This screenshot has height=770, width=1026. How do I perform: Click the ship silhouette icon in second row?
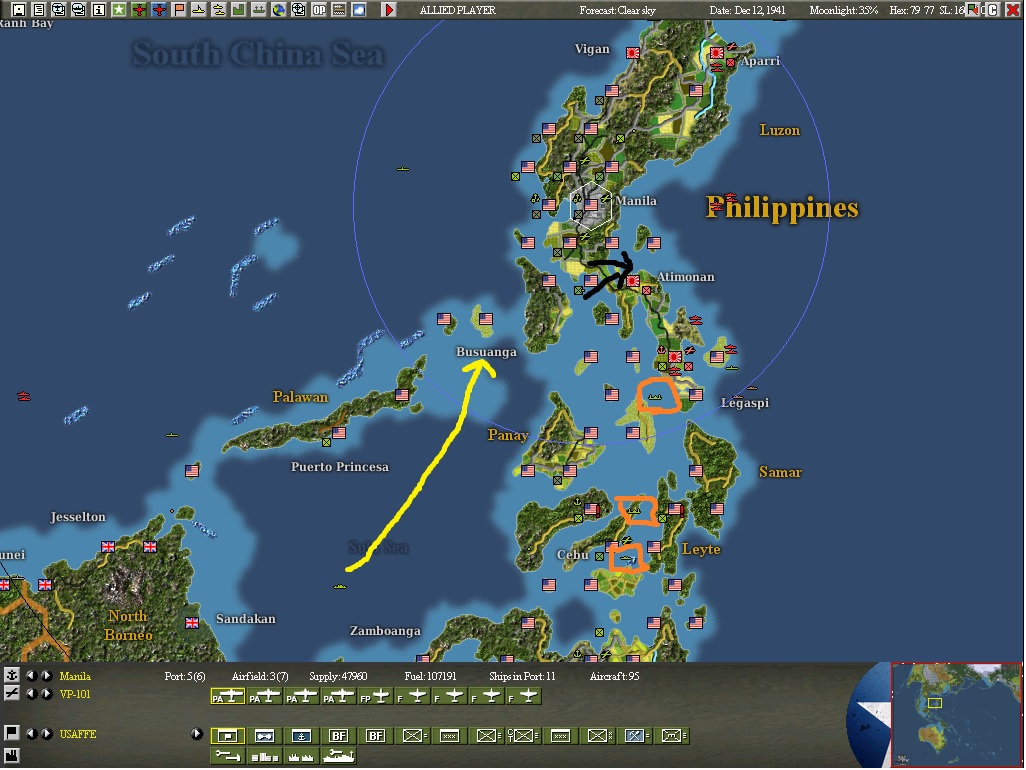339,756
